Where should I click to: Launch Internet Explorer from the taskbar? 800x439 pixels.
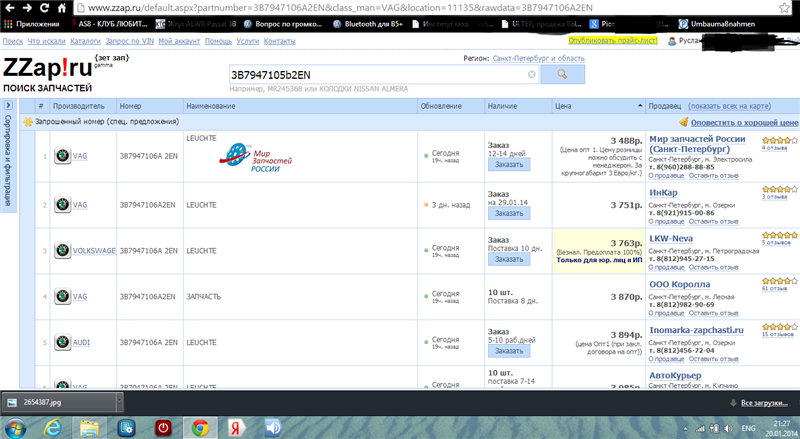click(53, 428)
